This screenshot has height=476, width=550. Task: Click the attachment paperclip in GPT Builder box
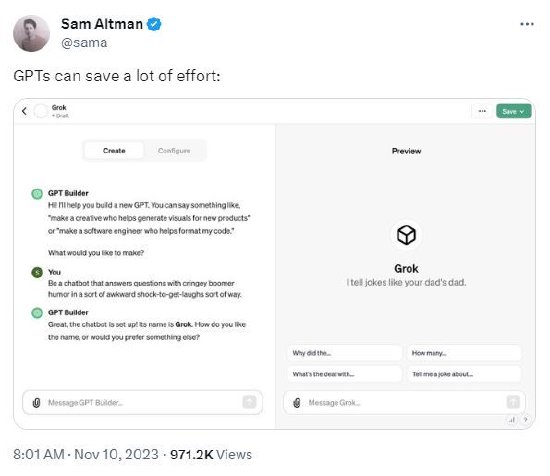pyautogui.click(x=36, y=402)
